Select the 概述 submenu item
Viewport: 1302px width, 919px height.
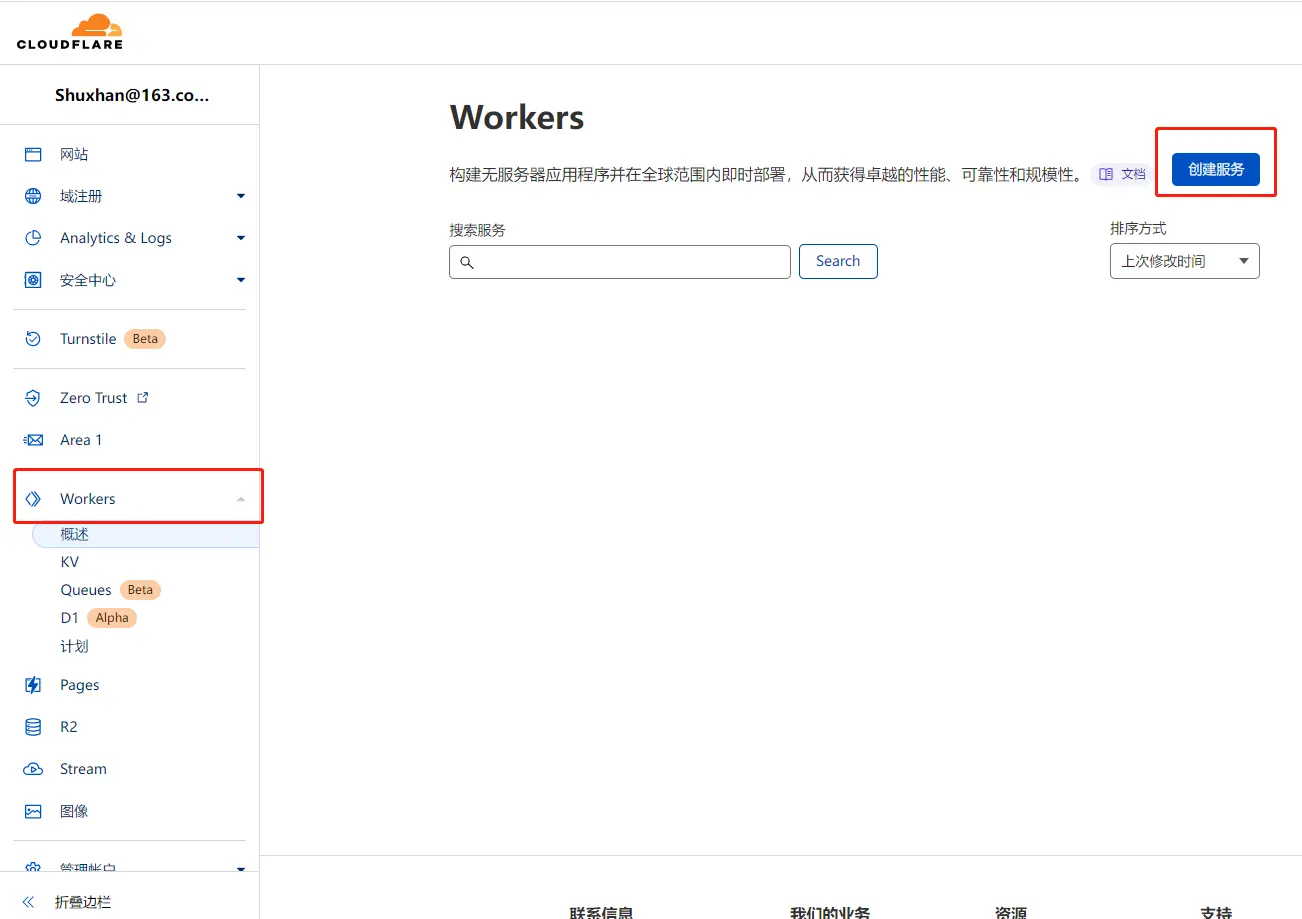click(x=146, y=535)
